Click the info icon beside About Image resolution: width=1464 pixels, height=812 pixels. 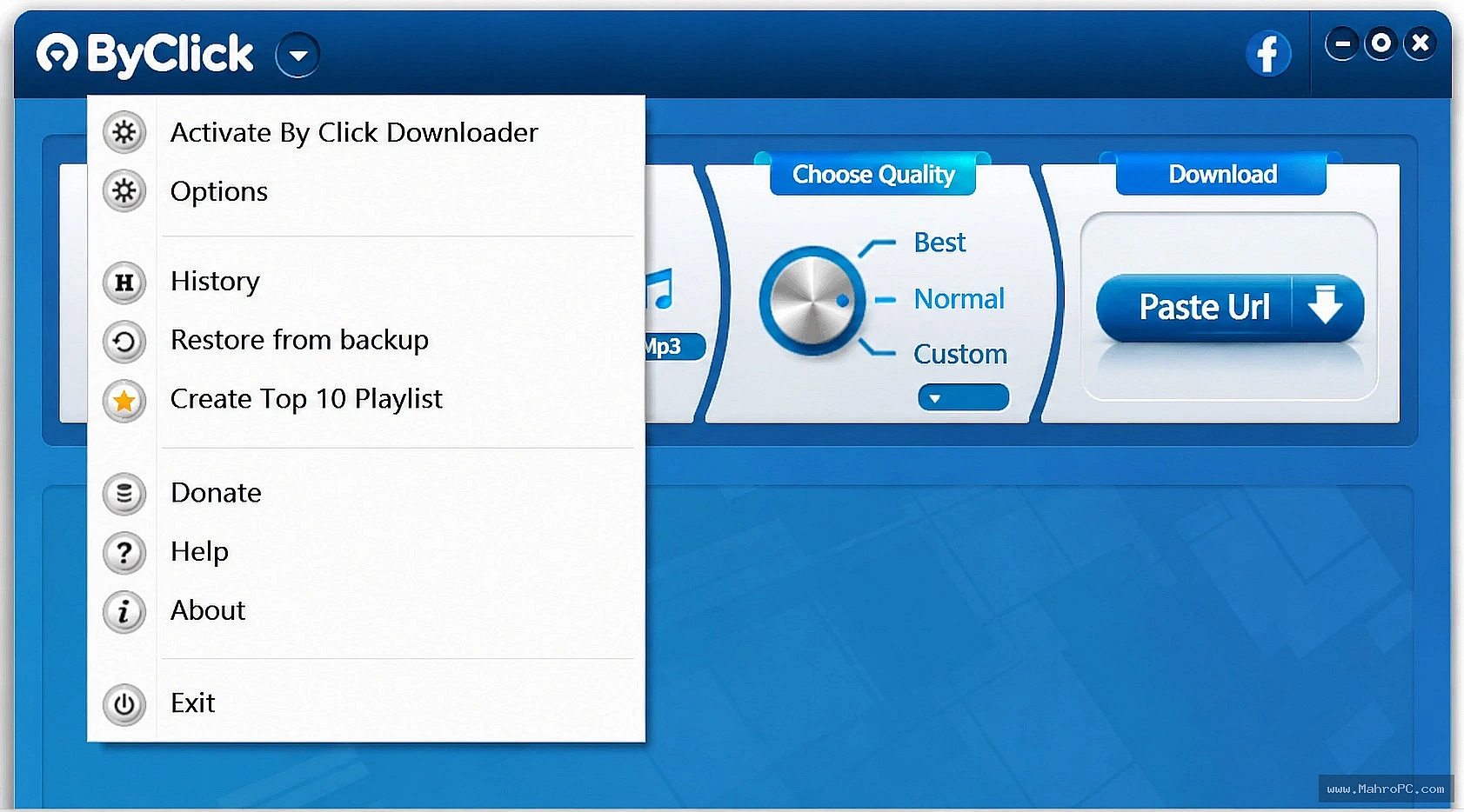[124, 612]
